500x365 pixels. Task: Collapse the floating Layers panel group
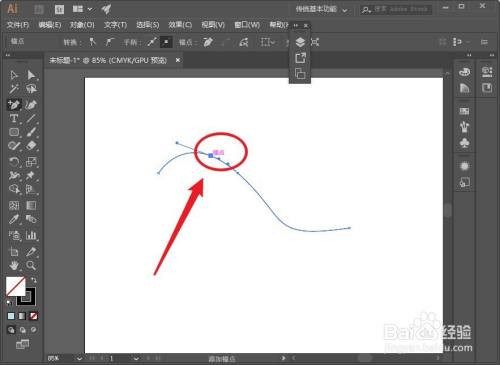coord(296,25)
